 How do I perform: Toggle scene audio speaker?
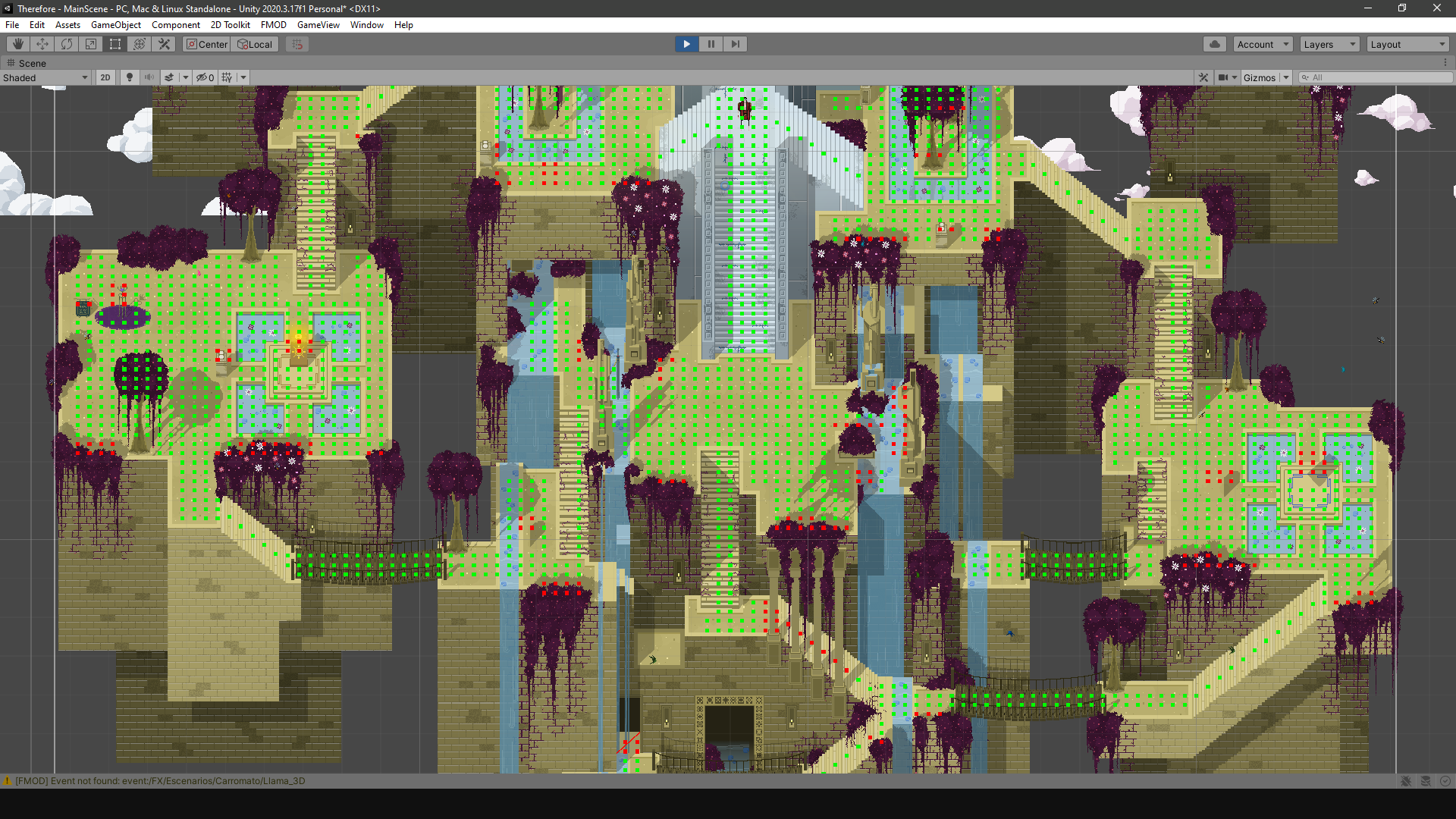149,77
